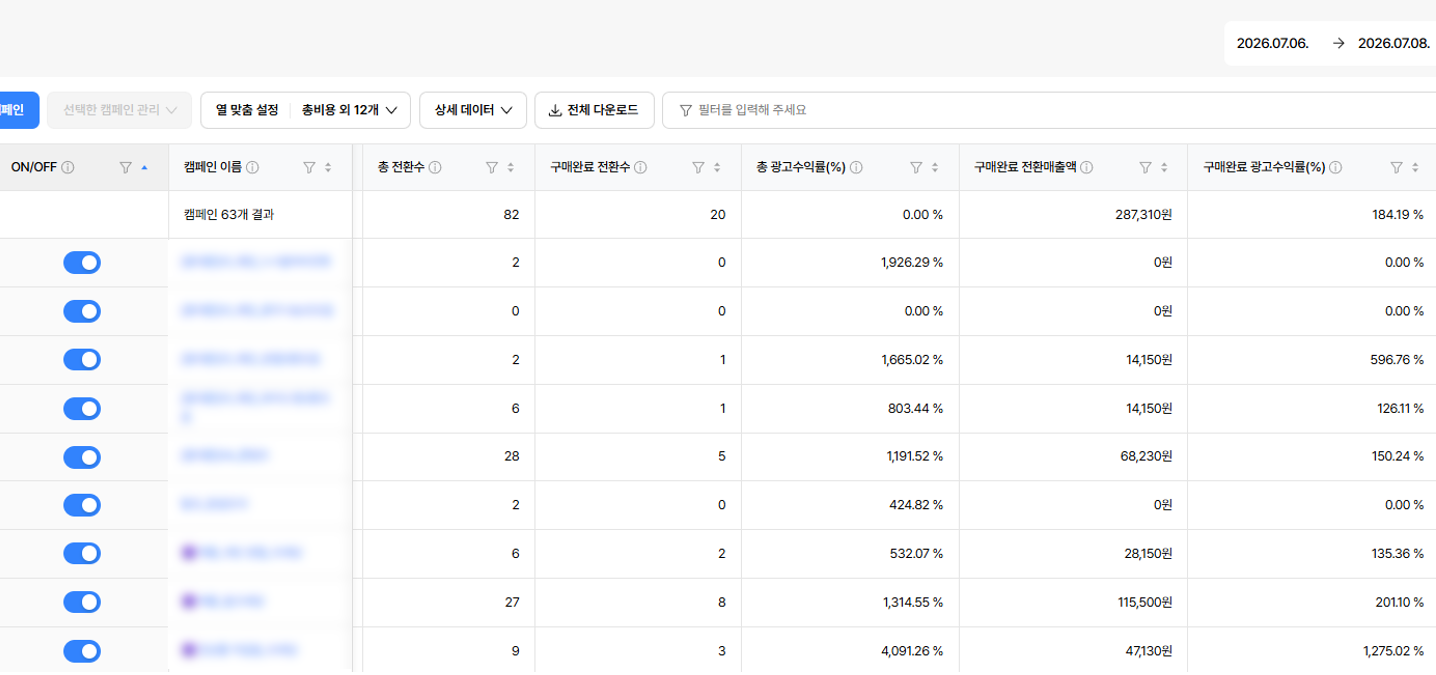
Task: Open 선택한 캠페인 관리 dropdown
Action: pyautogui.click(x=120, y=110)
